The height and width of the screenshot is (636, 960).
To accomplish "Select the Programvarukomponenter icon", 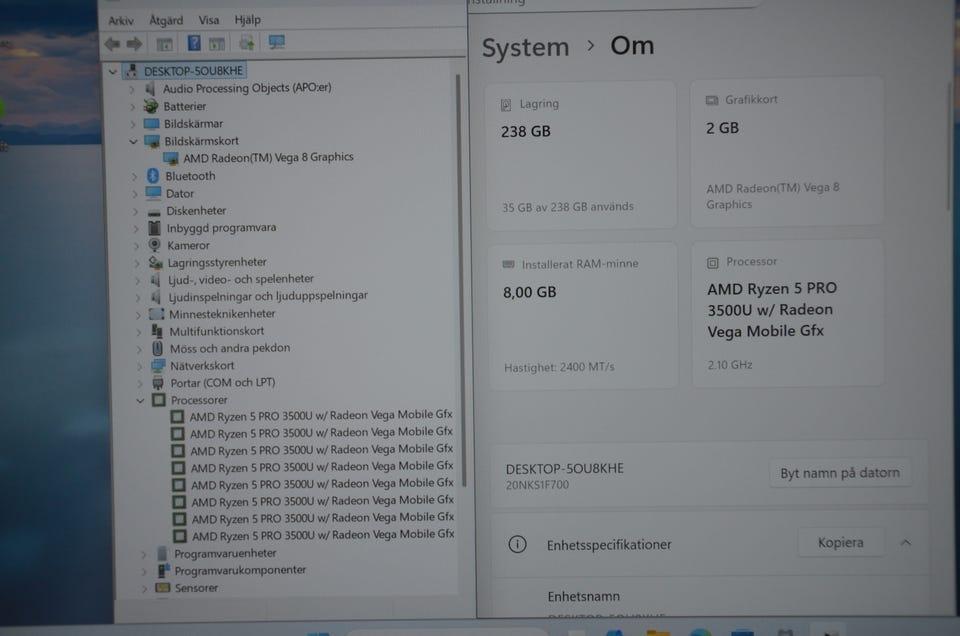I will [163, 571].
